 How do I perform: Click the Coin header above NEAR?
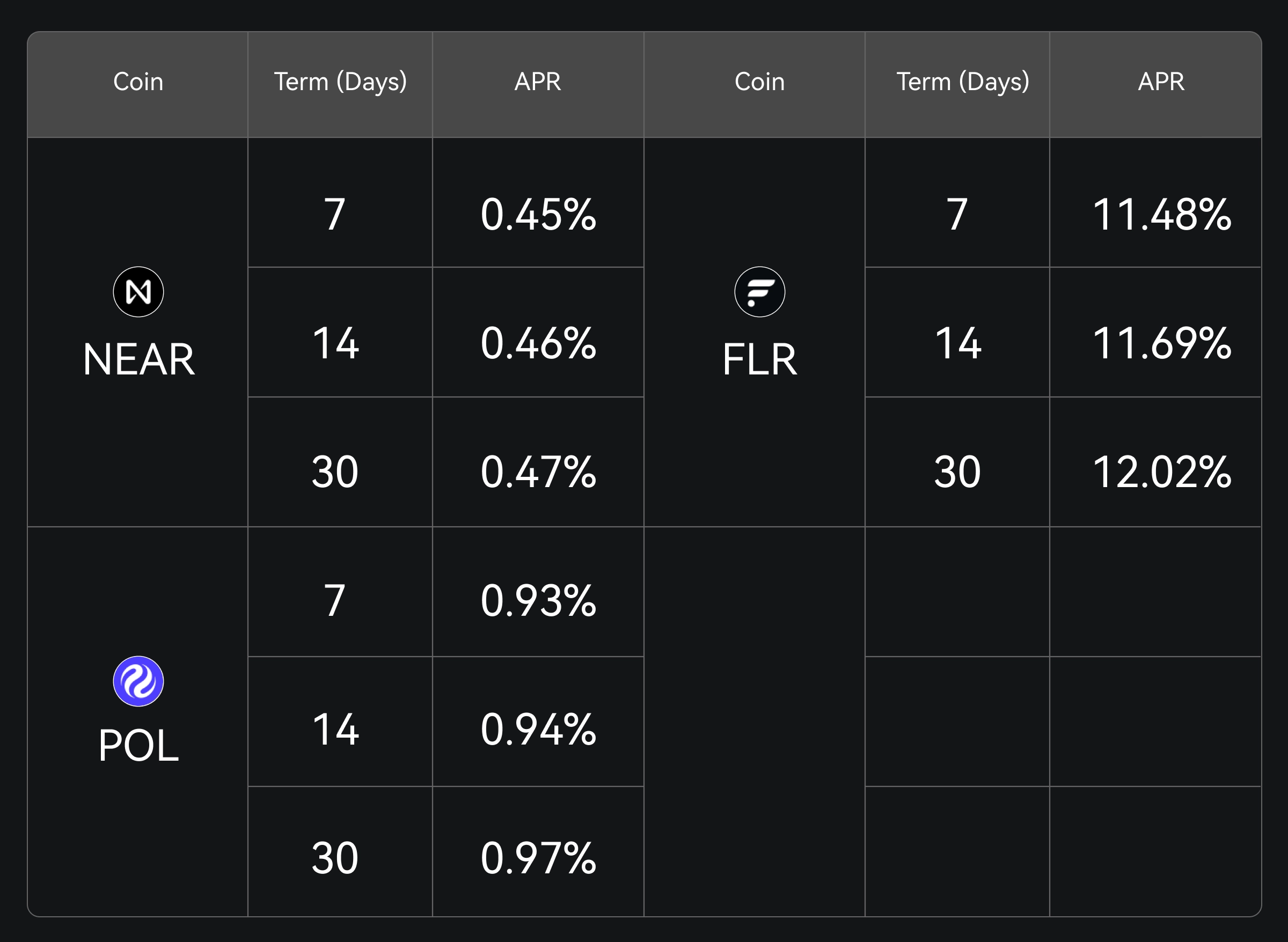(138, 82)
